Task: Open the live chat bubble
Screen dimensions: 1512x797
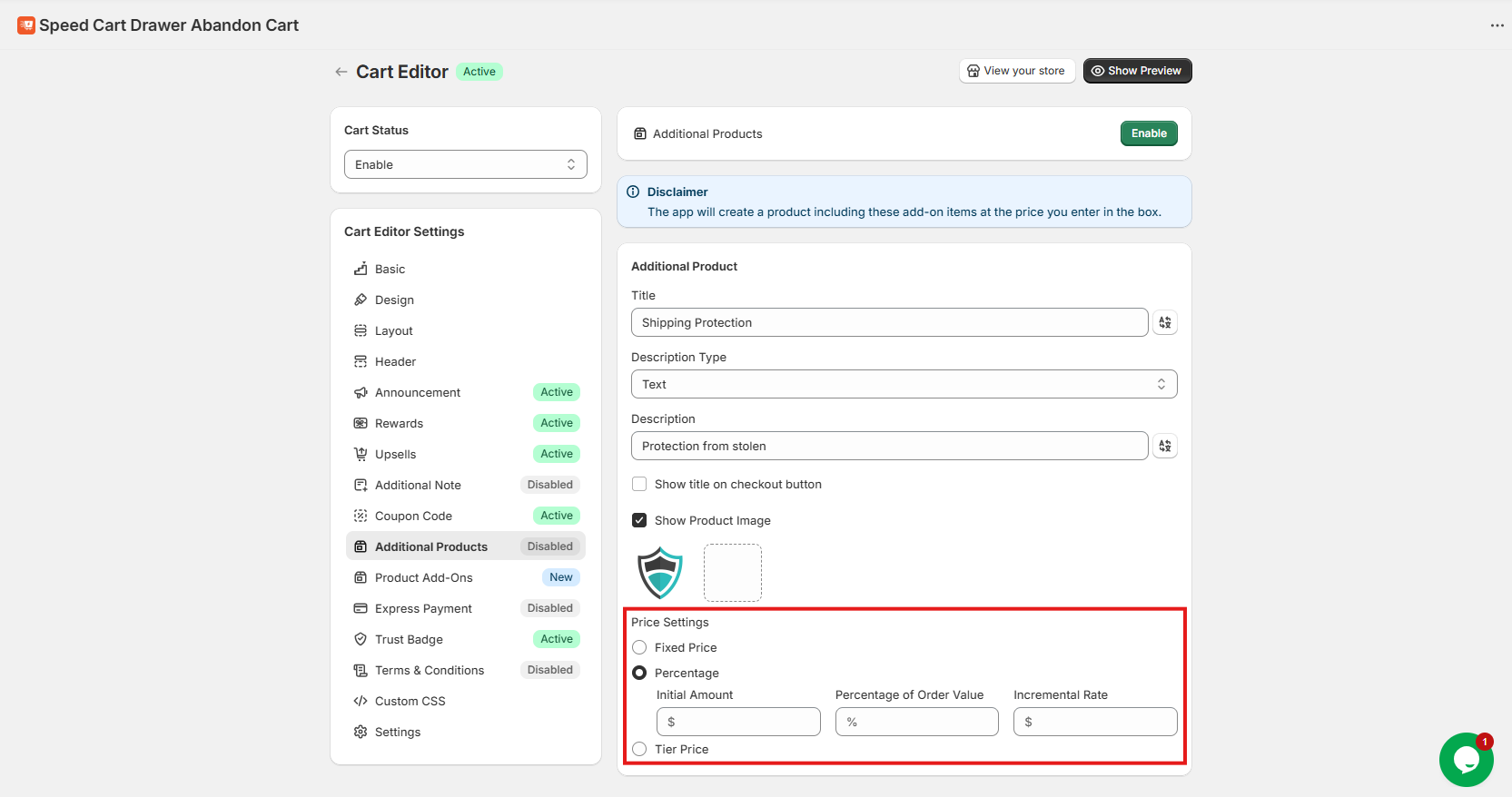Action: (1466, 759)
